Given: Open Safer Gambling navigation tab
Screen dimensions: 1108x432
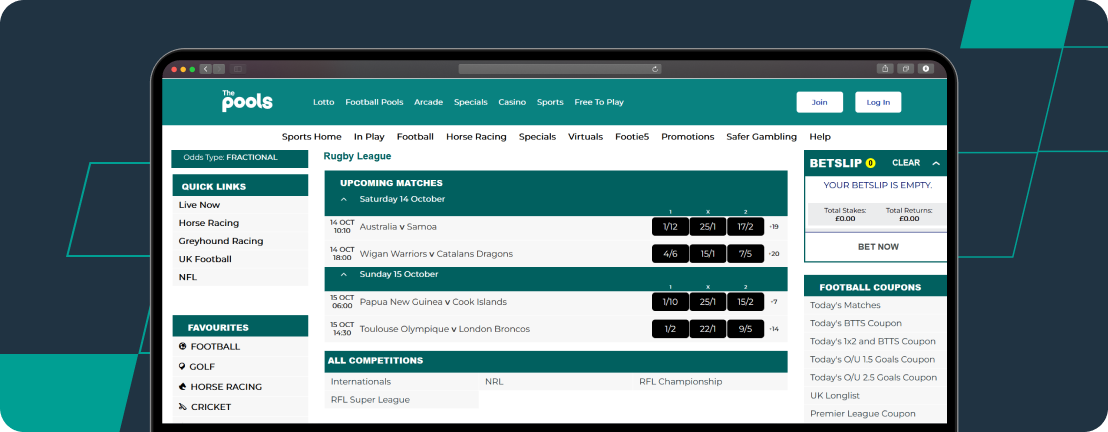Looking at the screenshot, I should click(x=761, y=136).
